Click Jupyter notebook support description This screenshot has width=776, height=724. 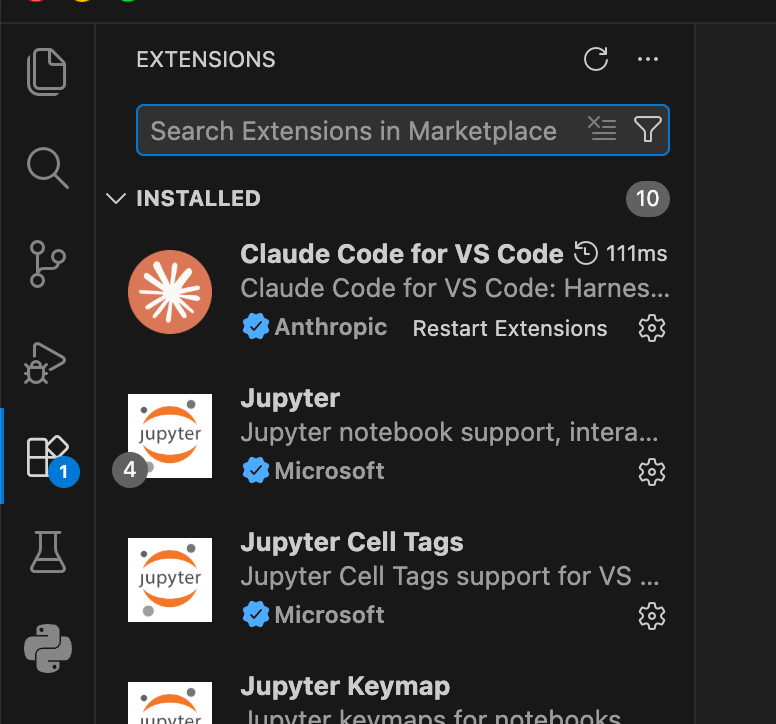click(x=449, y=433)
